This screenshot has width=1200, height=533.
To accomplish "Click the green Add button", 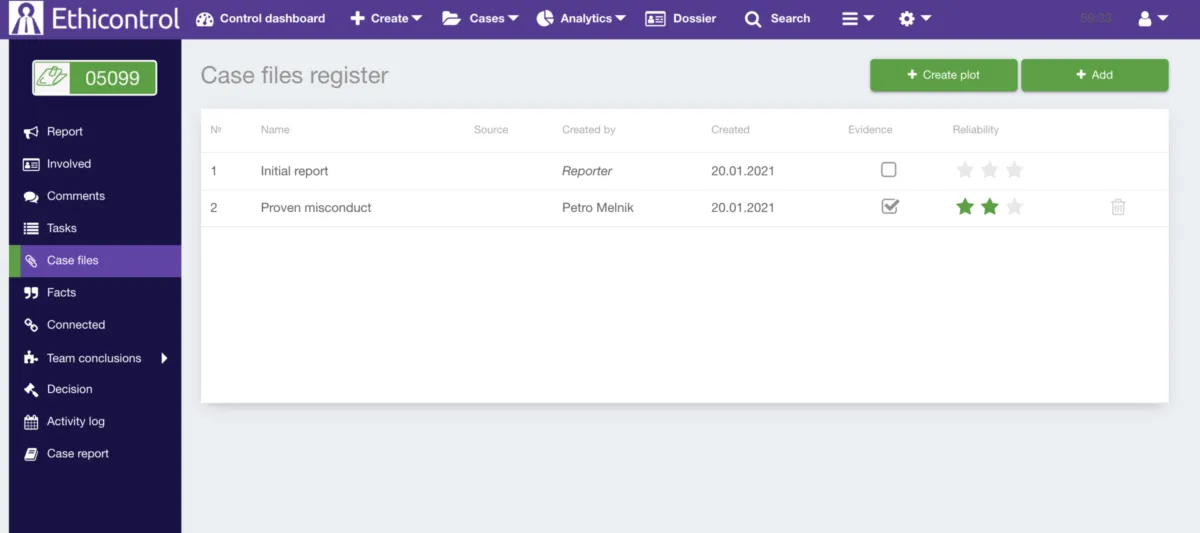I will (x=1094, y=75).
